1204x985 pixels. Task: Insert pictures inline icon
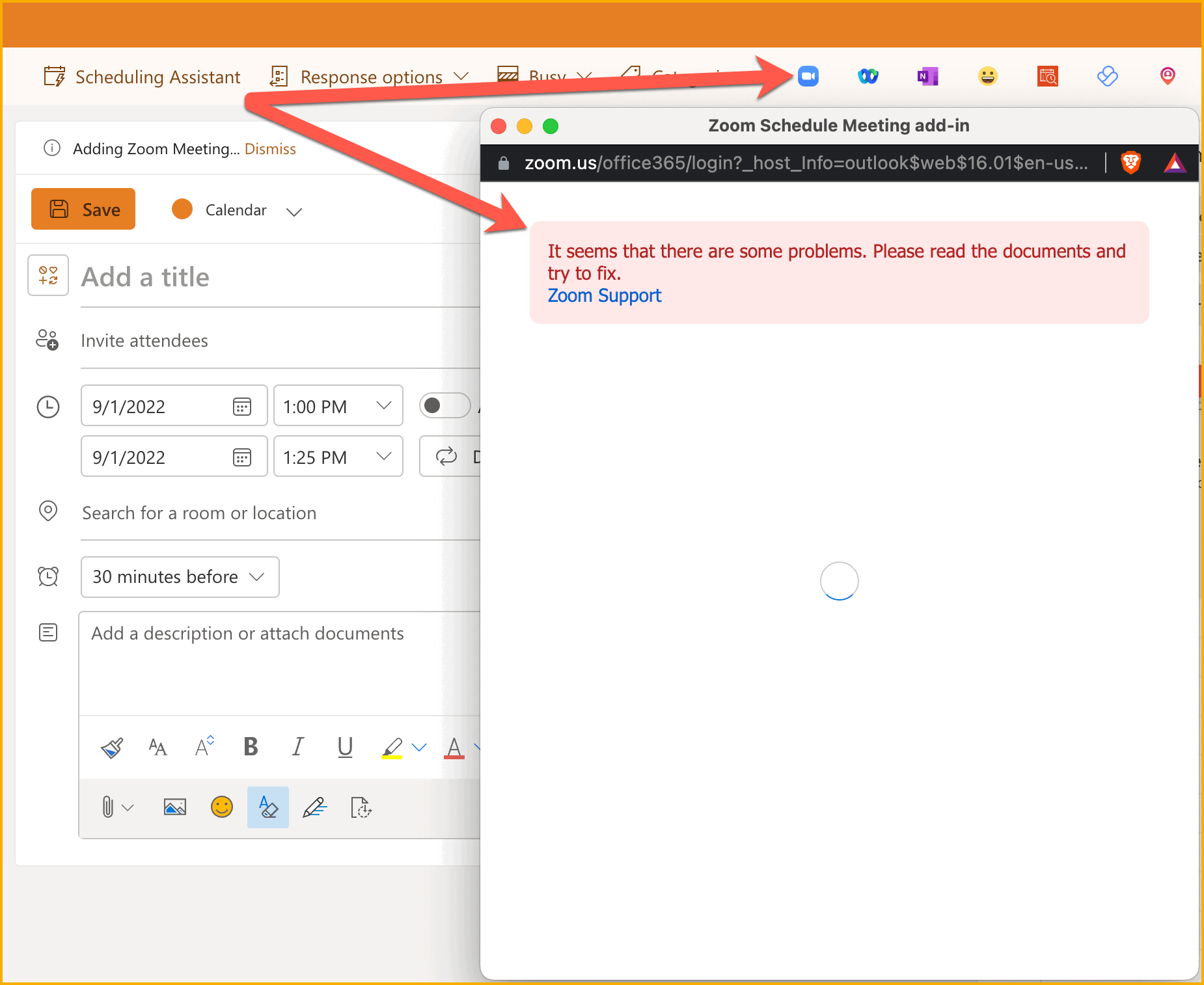(175, 807)
